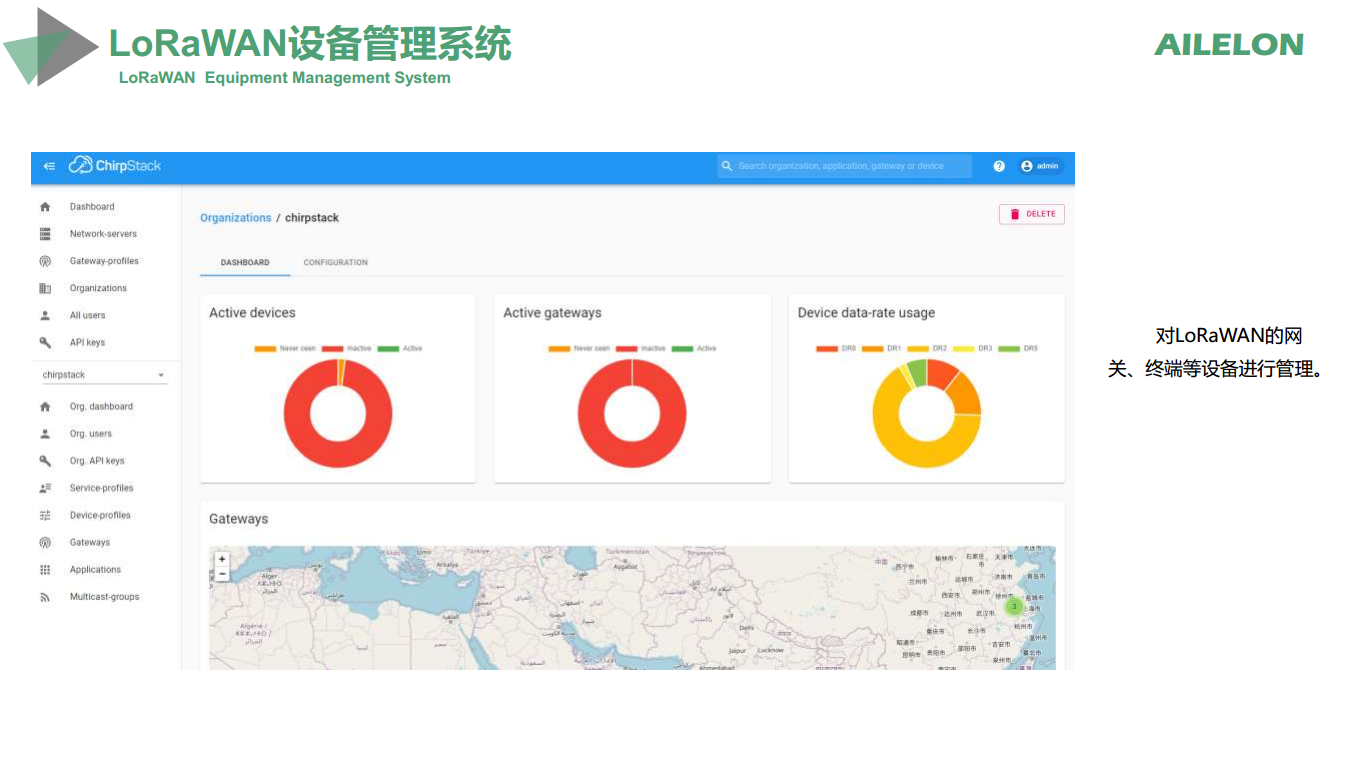Click the Org. users person icon
1350x759 pixels.
click(45, 434)
